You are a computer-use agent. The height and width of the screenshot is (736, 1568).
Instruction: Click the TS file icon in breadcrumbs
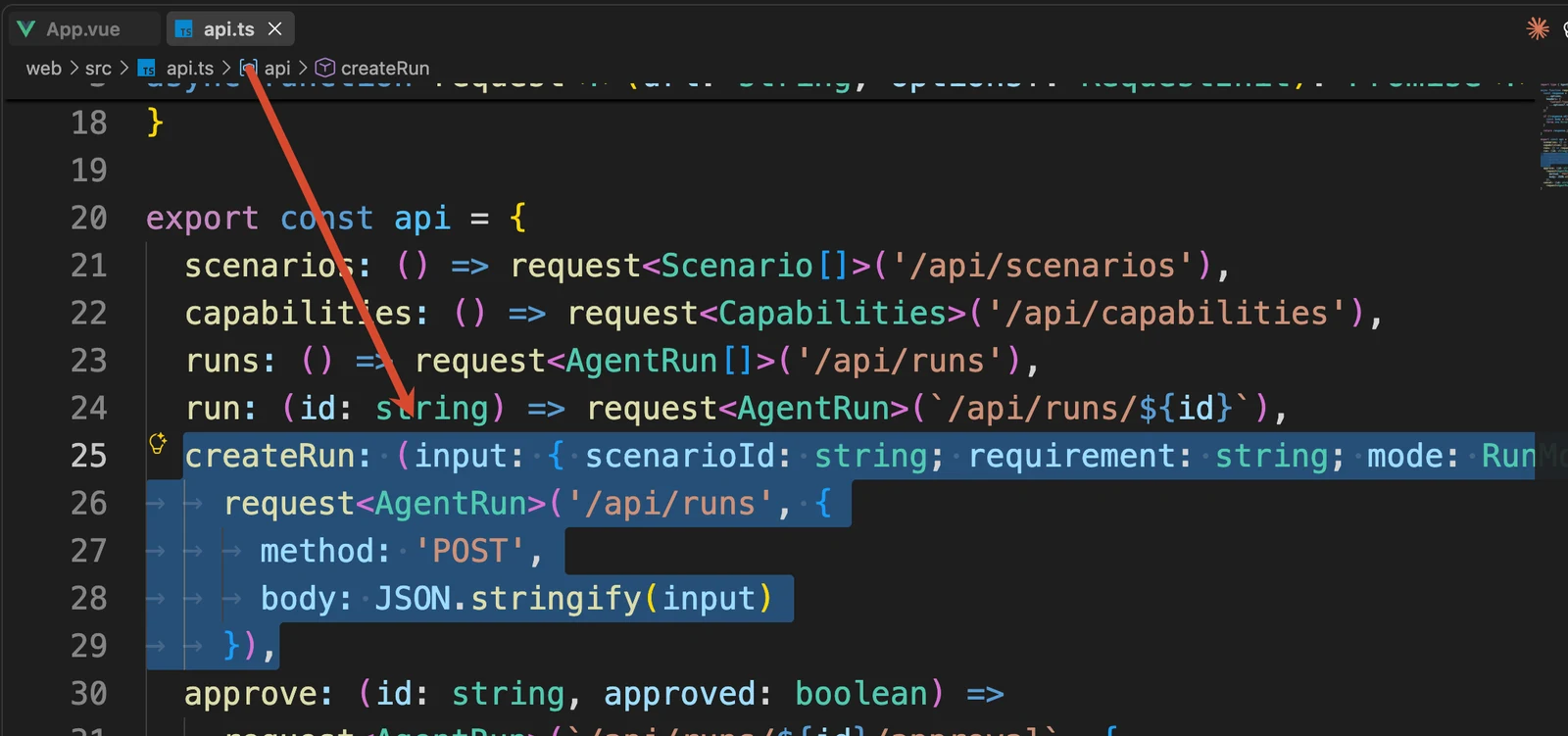(147, 69)
